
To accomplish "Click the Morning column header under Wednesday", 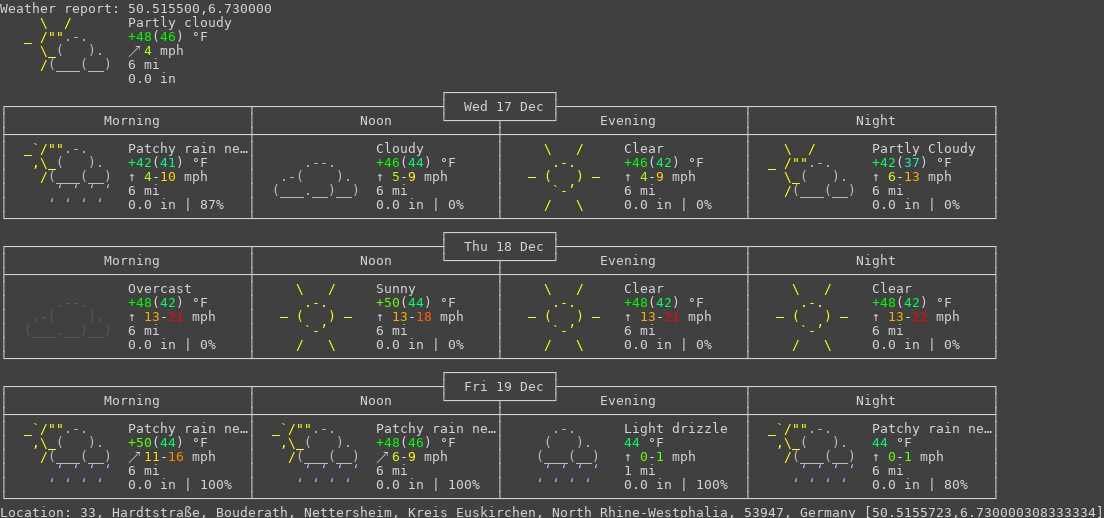I will click(131, 121).
